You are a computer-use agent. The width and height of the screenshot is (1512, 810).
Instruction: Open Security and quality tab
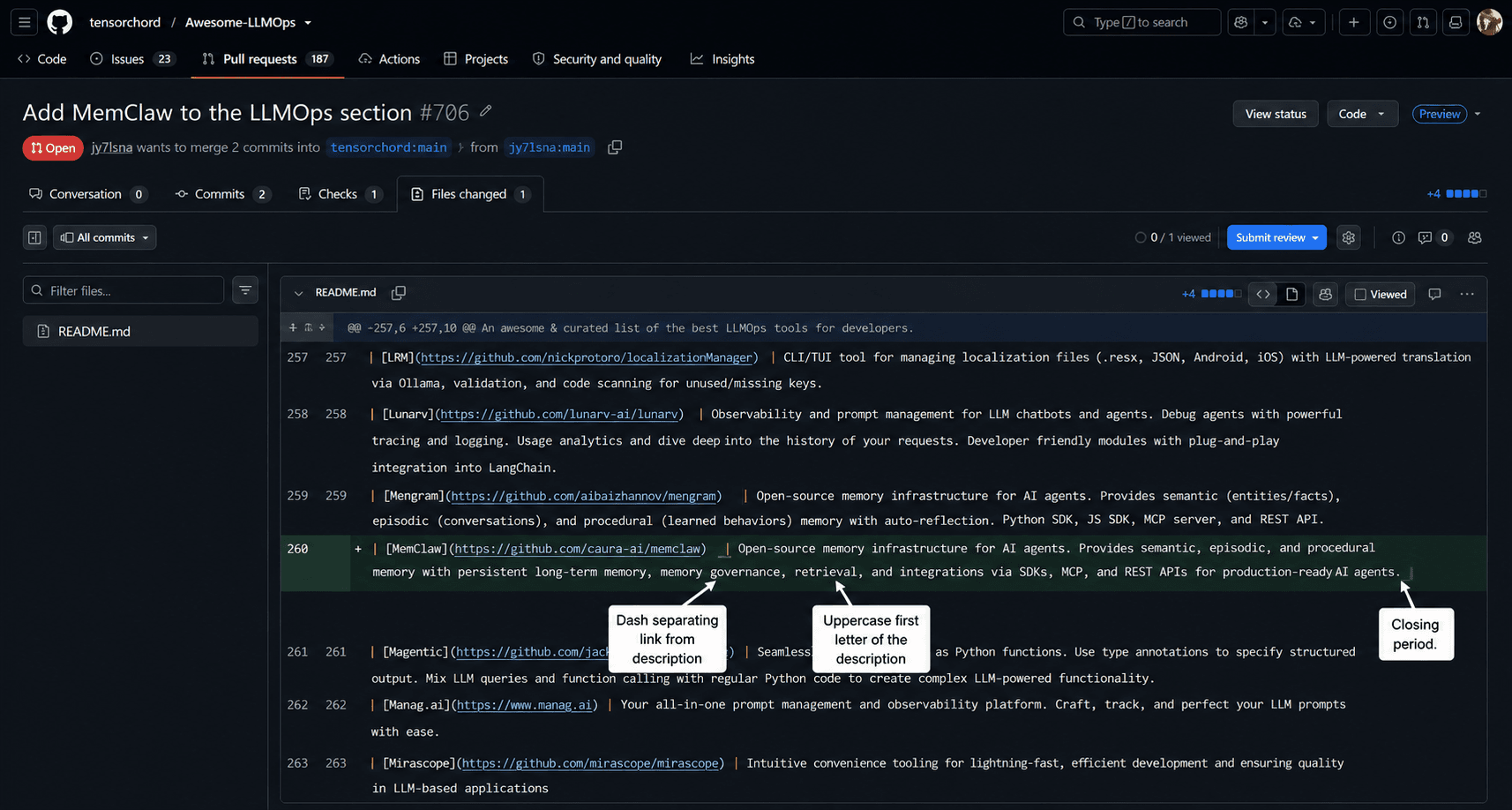pos(597,59)
